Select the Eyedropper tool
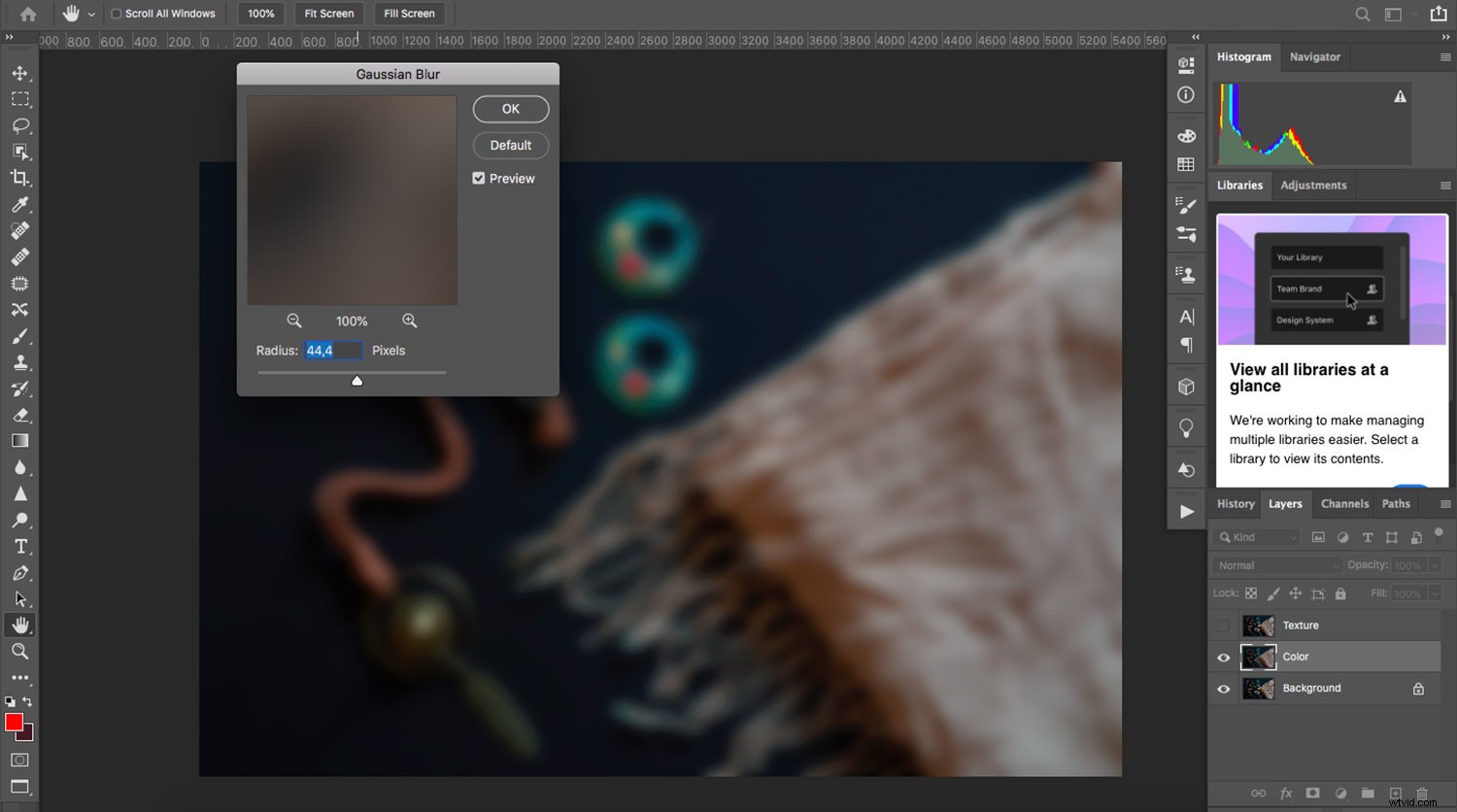The width and height of the screenshot is (1457, 812). tap(20, 205)
